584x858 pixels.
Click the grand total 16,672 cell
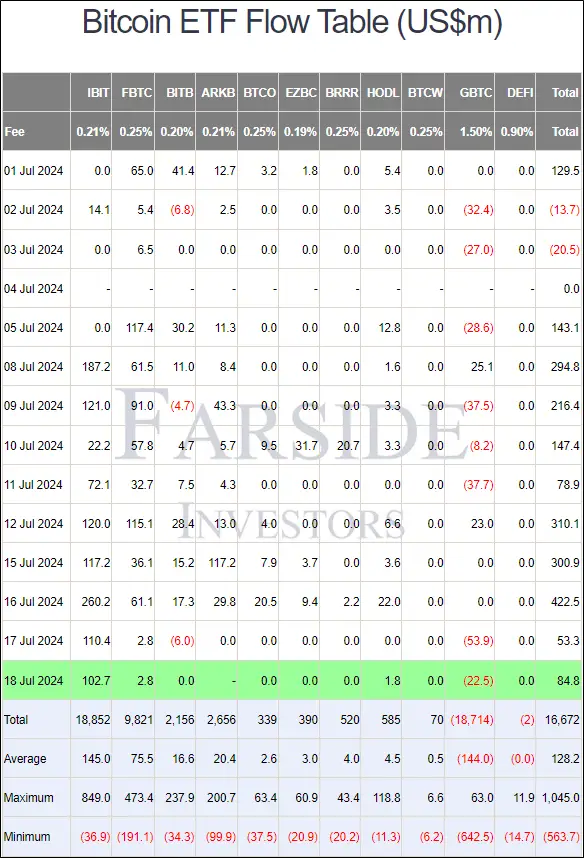tap(562, 720)
